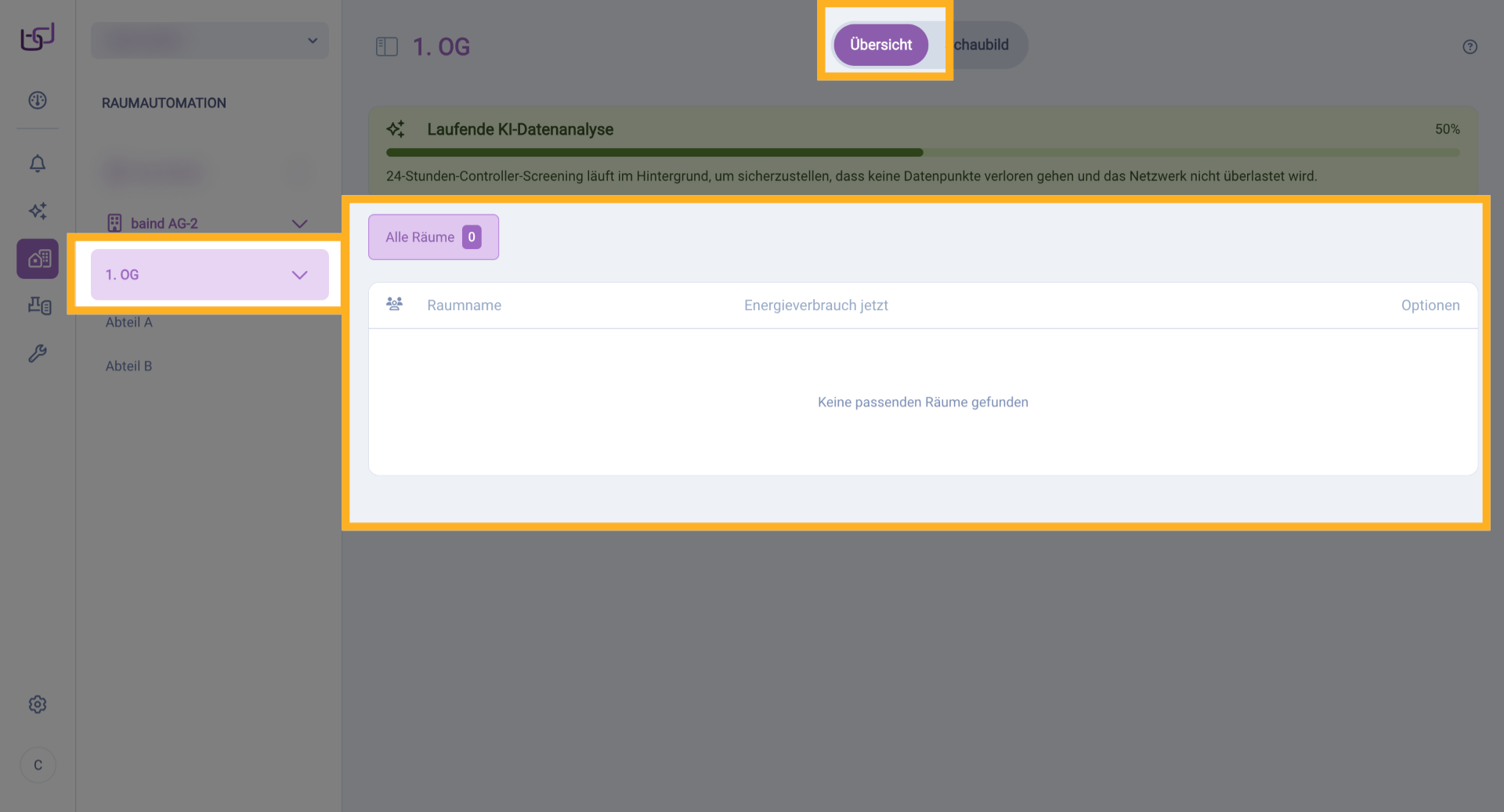Open settings gear icon

38,705
